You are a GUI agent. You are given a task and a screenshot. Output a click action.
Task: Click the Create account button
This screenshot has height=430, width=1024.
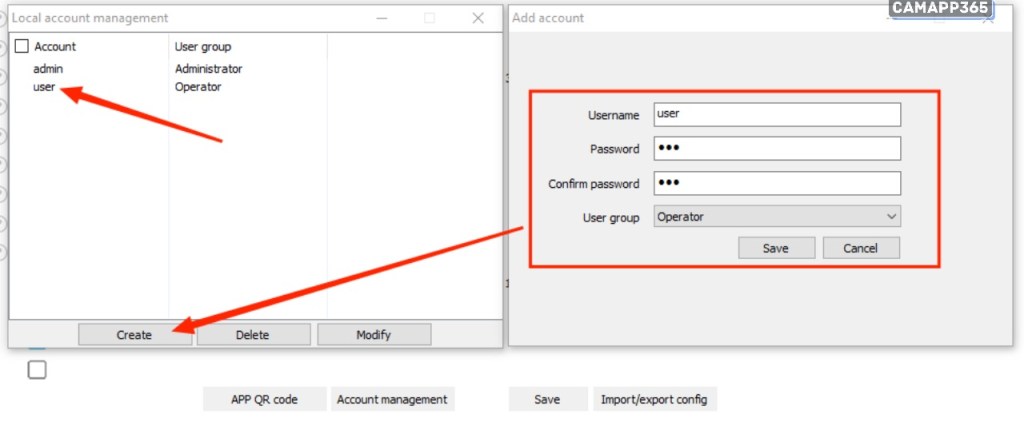tap(134, 335)
